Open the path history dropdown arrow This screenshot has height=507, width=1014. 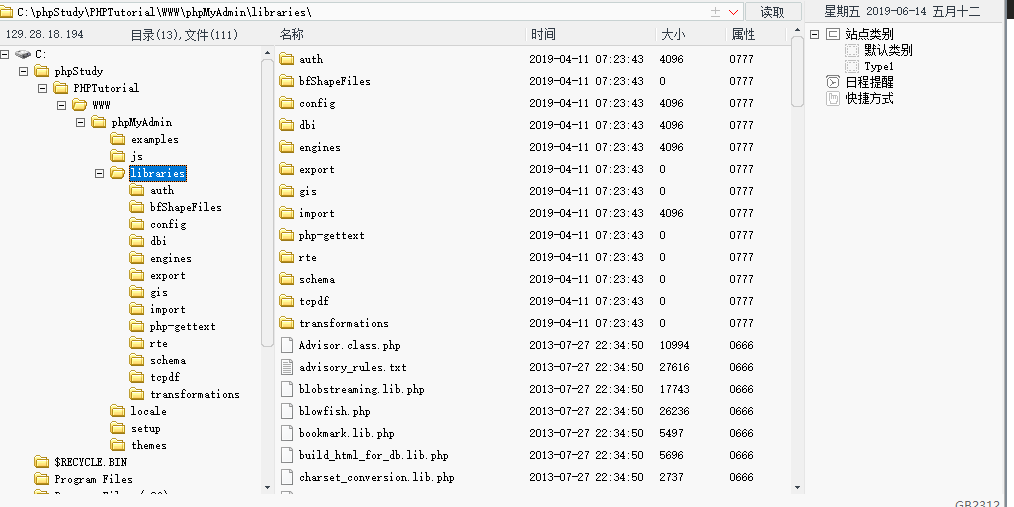[733, 12]
